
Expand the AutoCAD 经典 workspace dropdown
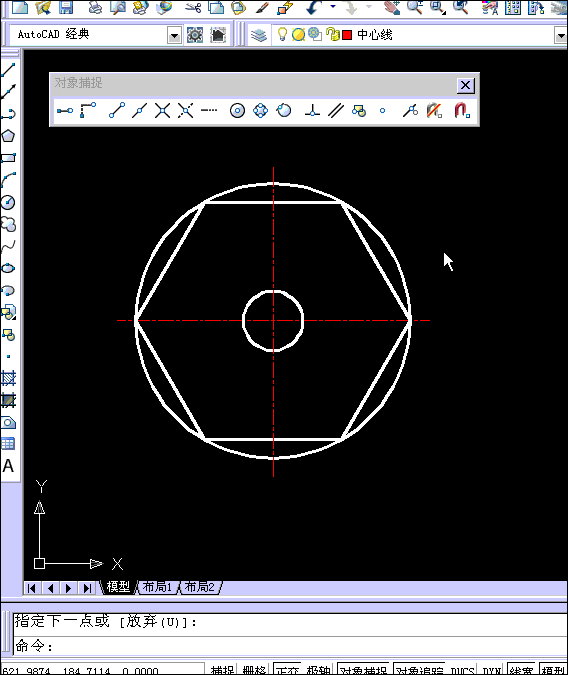pyautogui.click(x=174, y=35)
